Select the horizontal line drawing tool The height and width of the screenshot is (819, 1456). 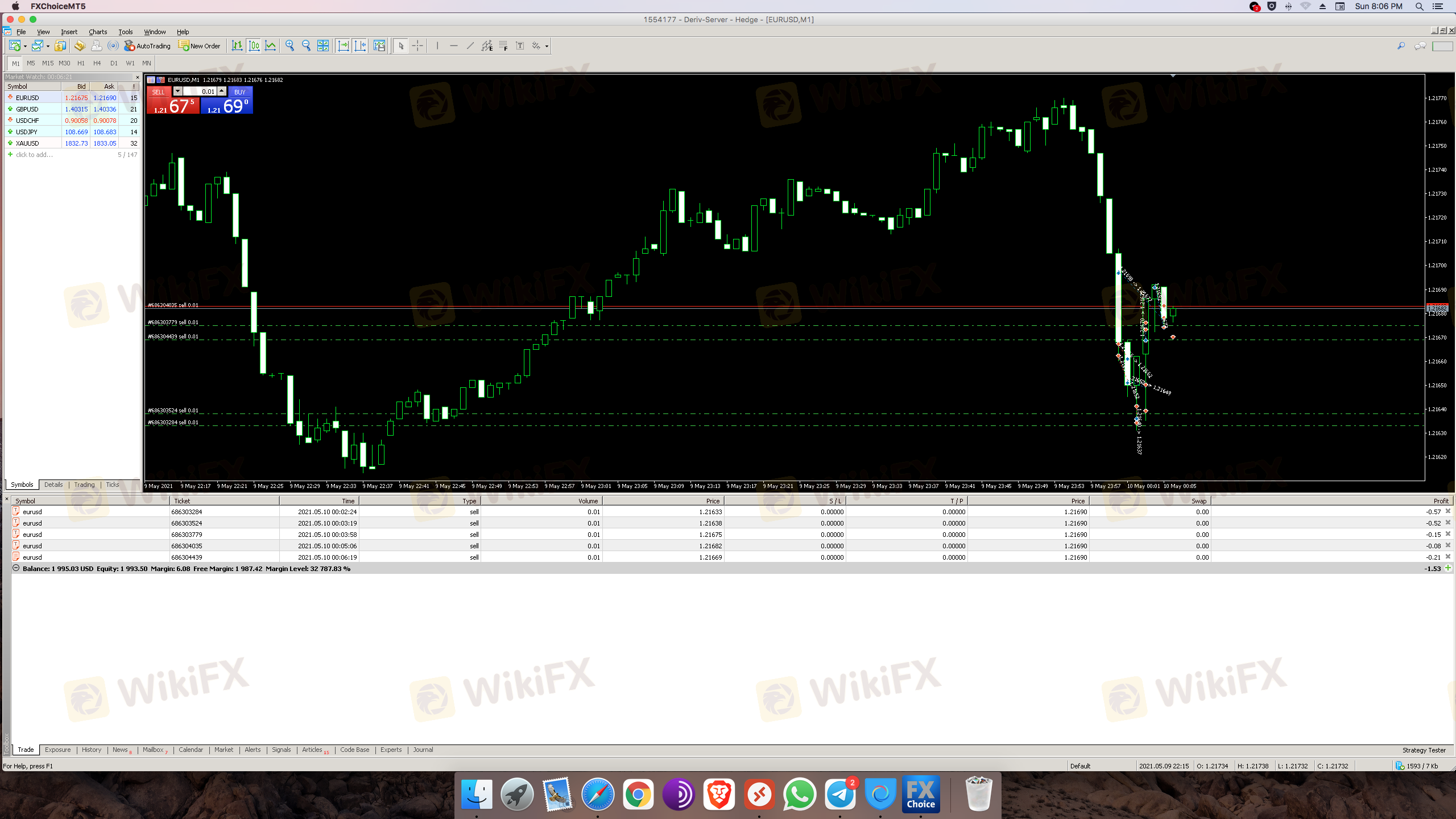[453, 45]
